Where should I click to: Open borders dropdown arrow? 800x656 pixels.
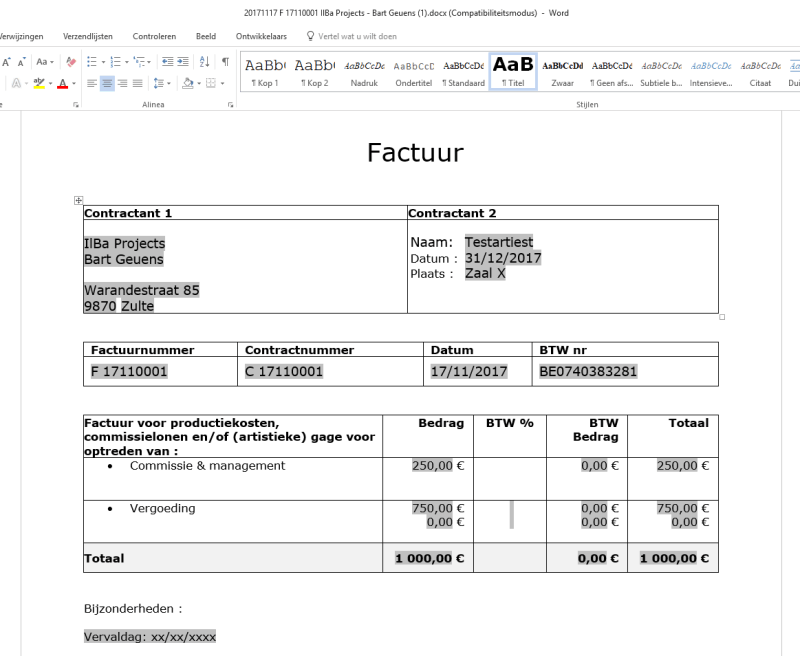[222, 83]
